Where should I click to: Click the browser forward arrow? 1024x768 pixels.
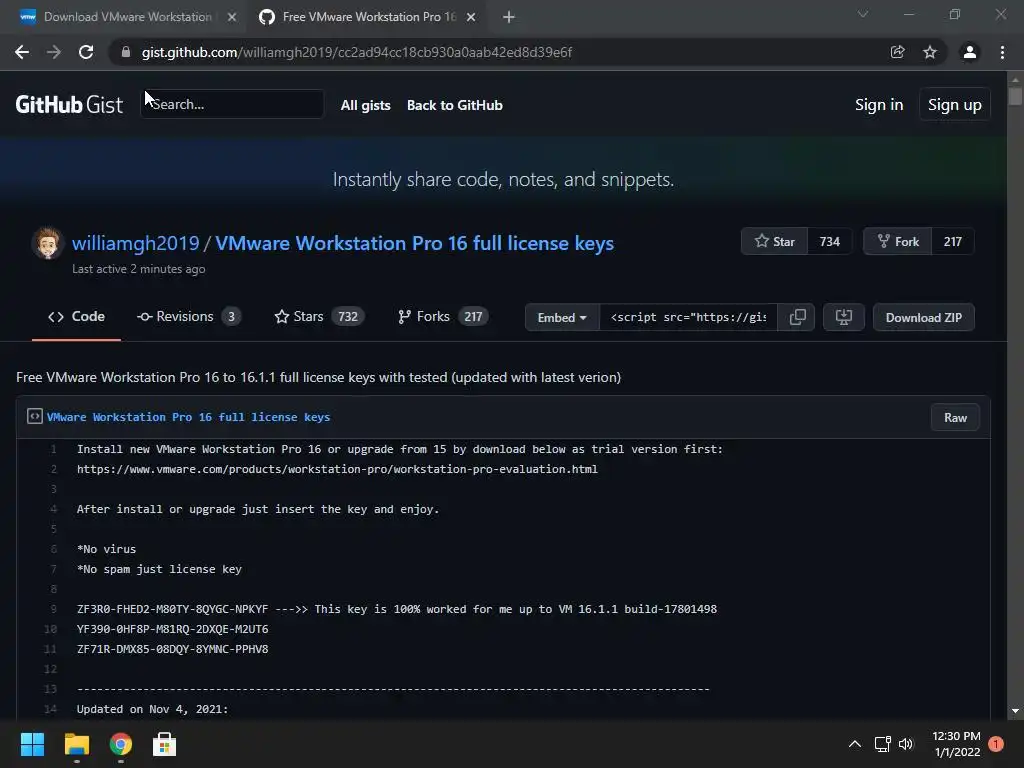tap(54, 52)
